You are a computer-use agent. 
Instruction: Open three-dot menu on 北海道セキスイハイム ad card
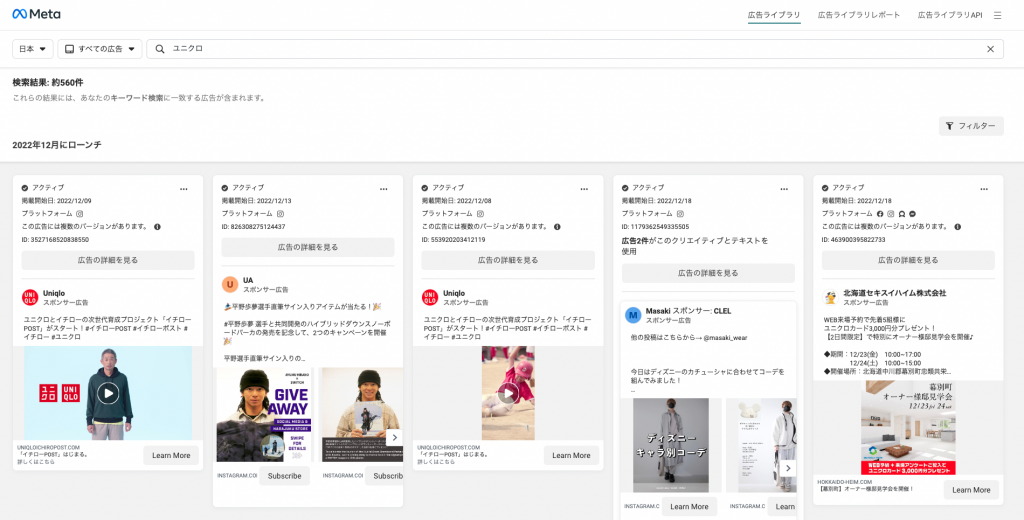coord(984,189)
